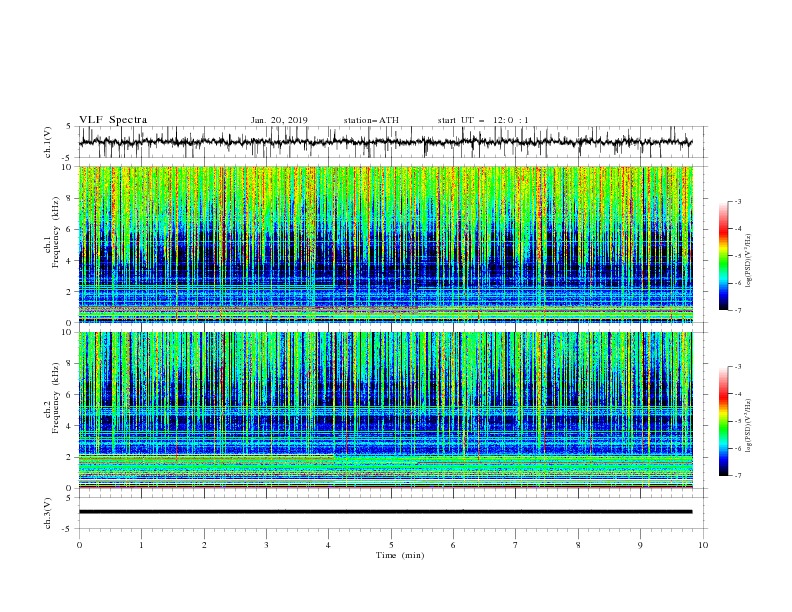The width and height of the screenshot is (792, 612).
Task: Click time axis tick label "7"
Action: tap(516, 545)
